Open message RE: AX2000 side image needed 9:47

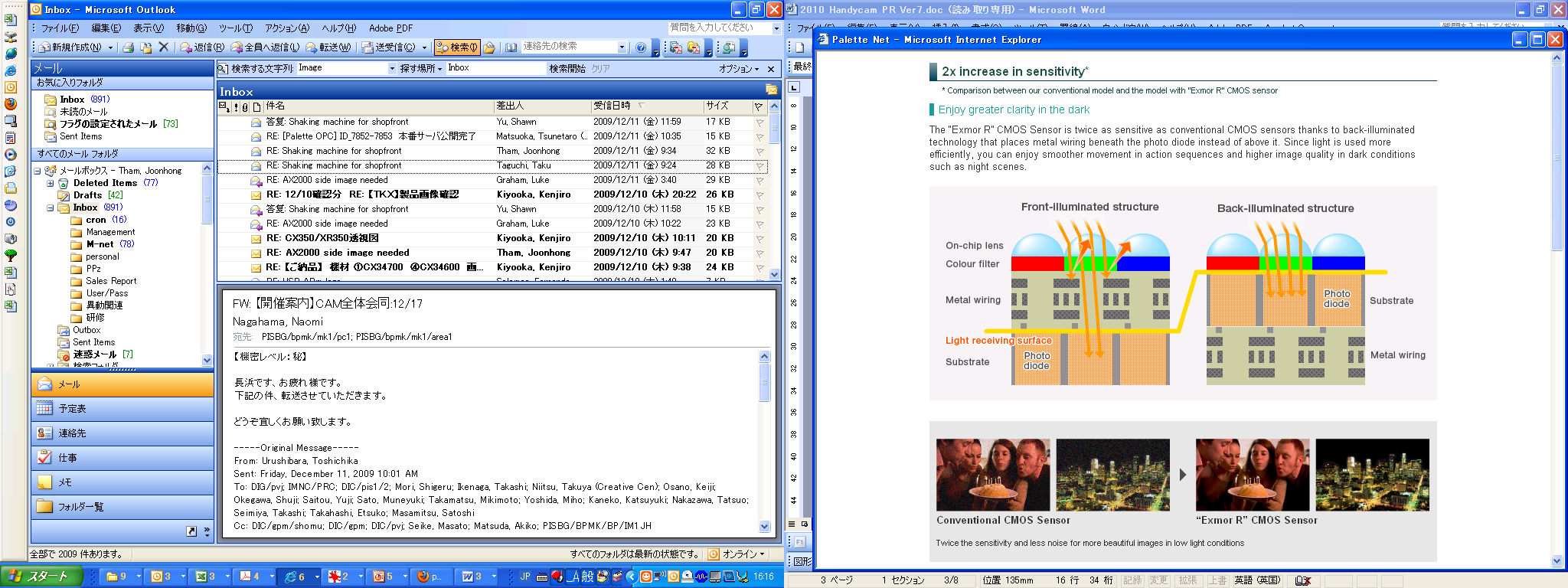(493, 253)
